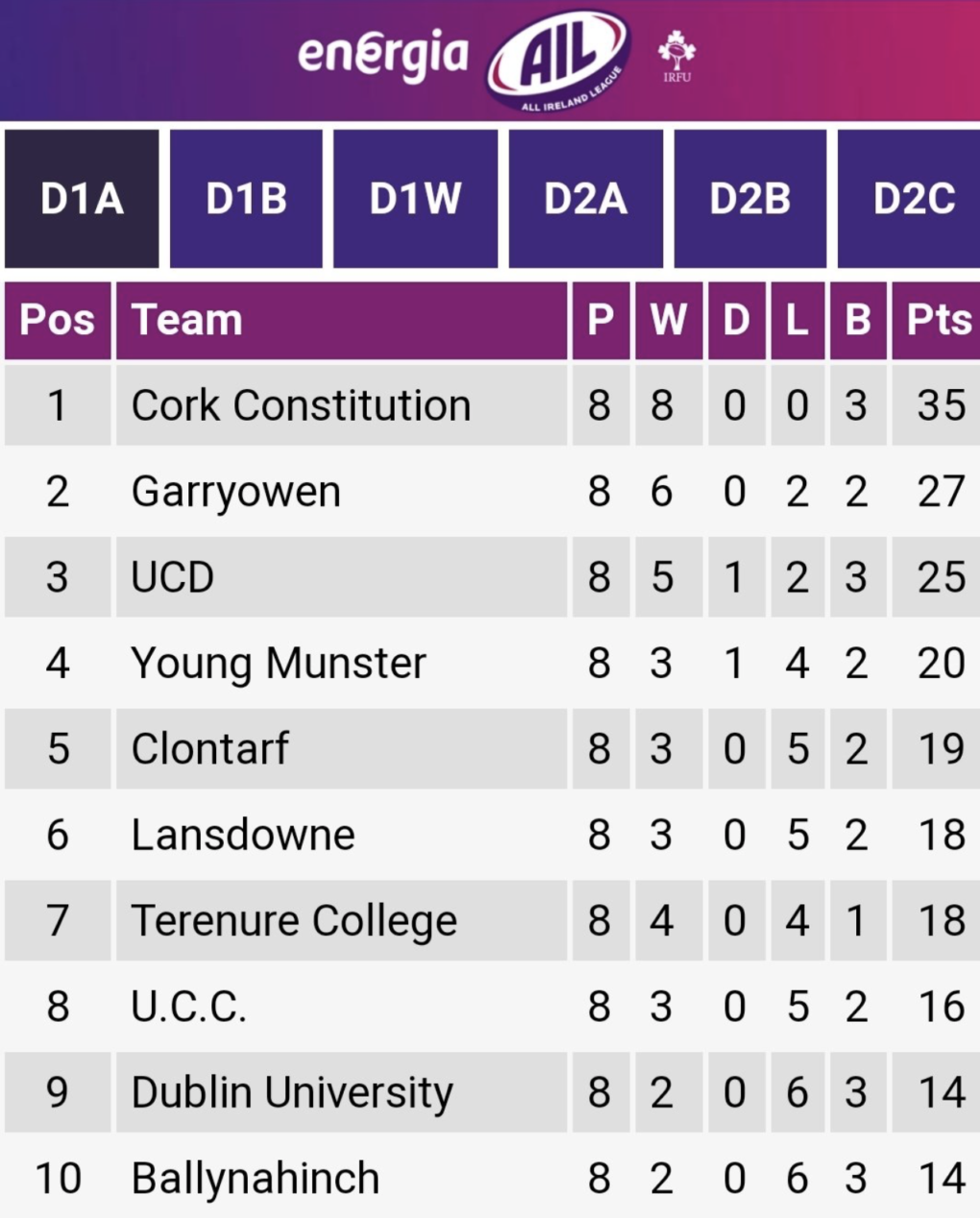Select the D1A division tab
Screen dimensions: 980x1218
point(82,199)
